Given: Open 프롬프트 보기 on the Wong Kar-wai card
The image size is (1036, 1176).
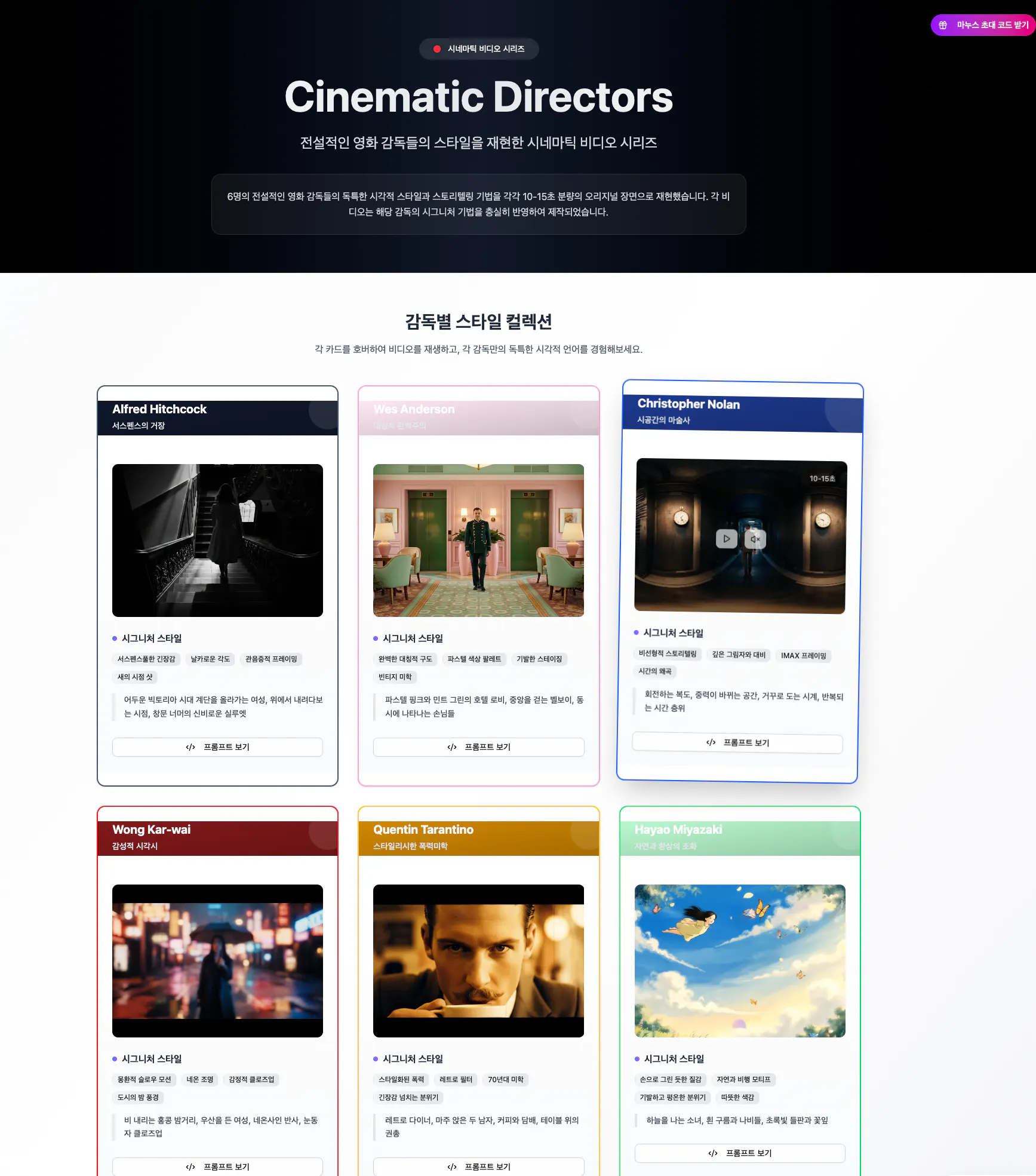Looking at the screenshot, I should point(217,1166).
